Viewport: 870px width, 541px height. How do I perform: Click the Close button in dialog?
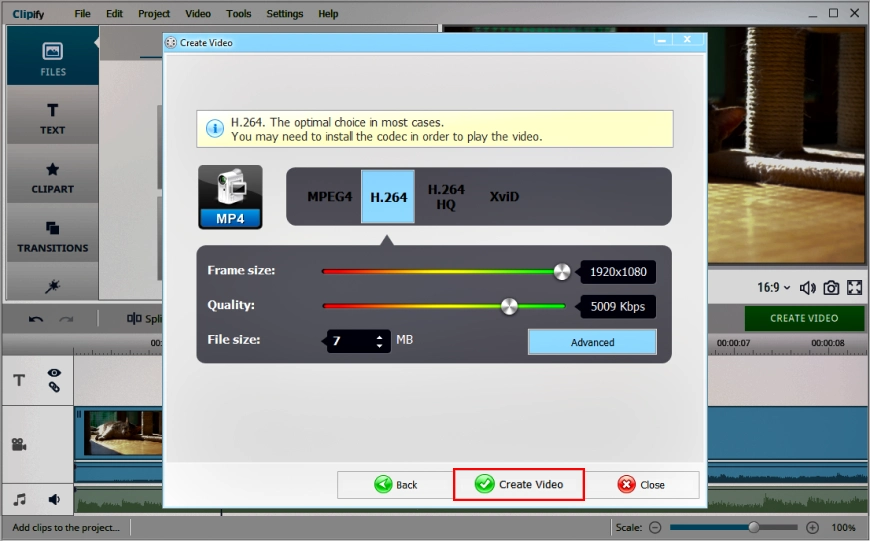tap(641, 484)
